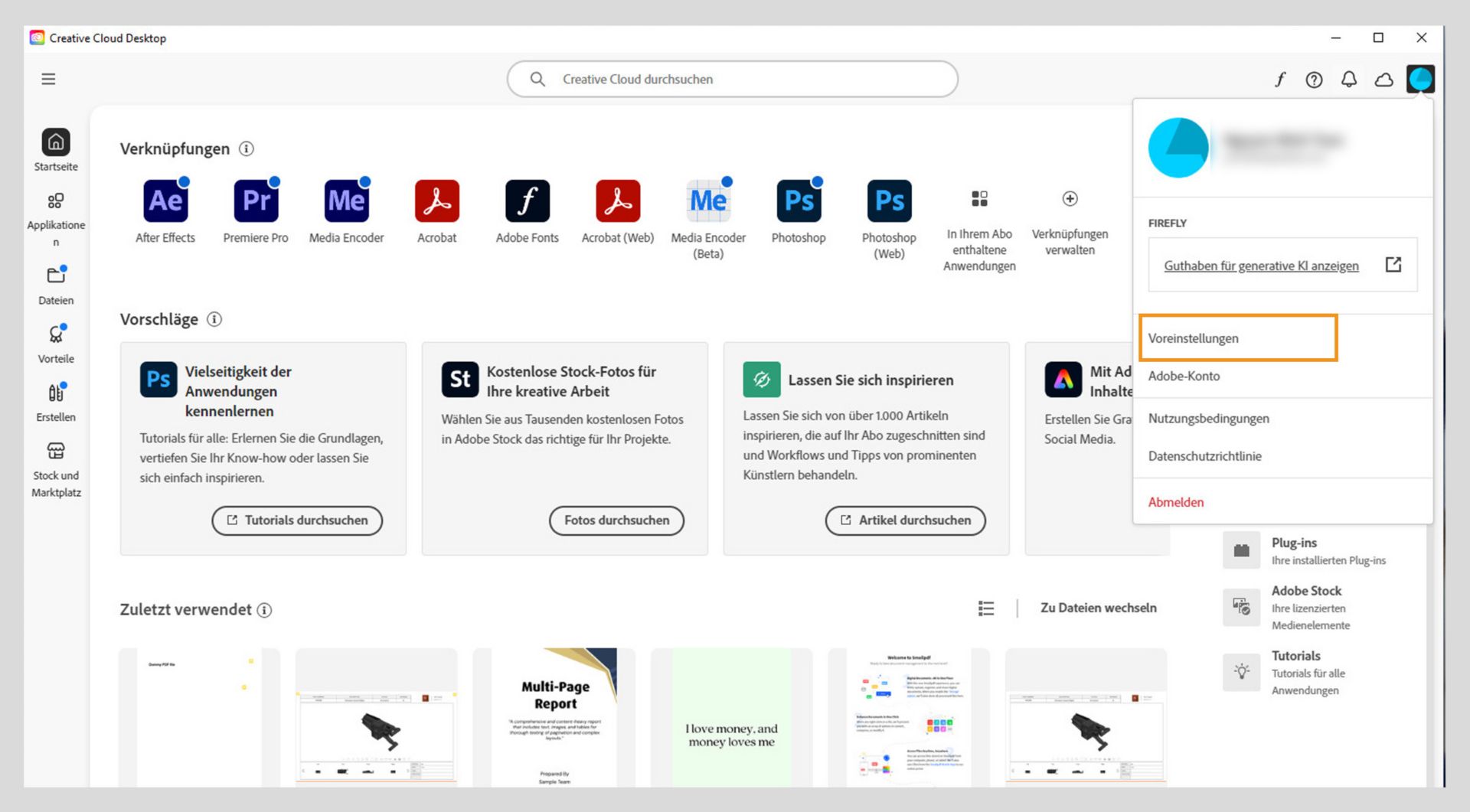Launch Media Encoder shortcut
1470x812 pixels.
tap(346, 201)
